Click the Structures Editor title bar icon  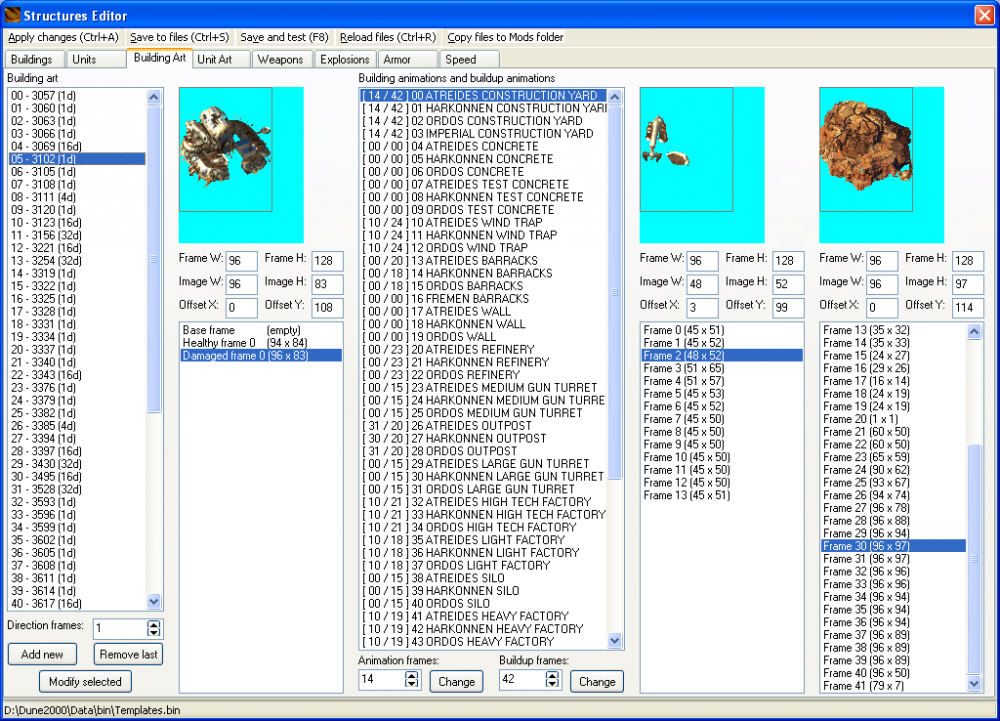click(12, 15)
